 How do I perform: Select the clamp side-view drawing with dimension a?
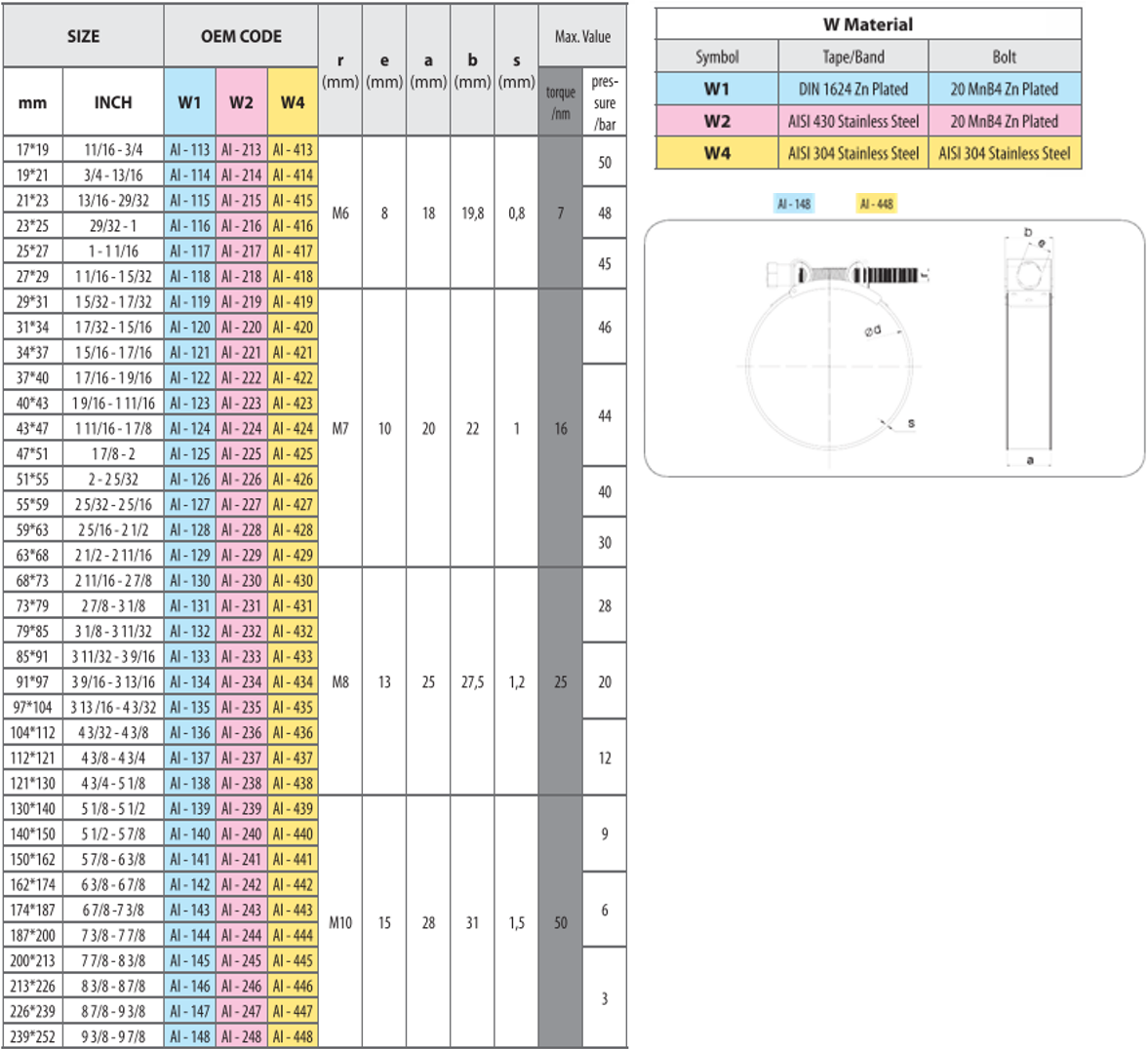click(1030, 351)
